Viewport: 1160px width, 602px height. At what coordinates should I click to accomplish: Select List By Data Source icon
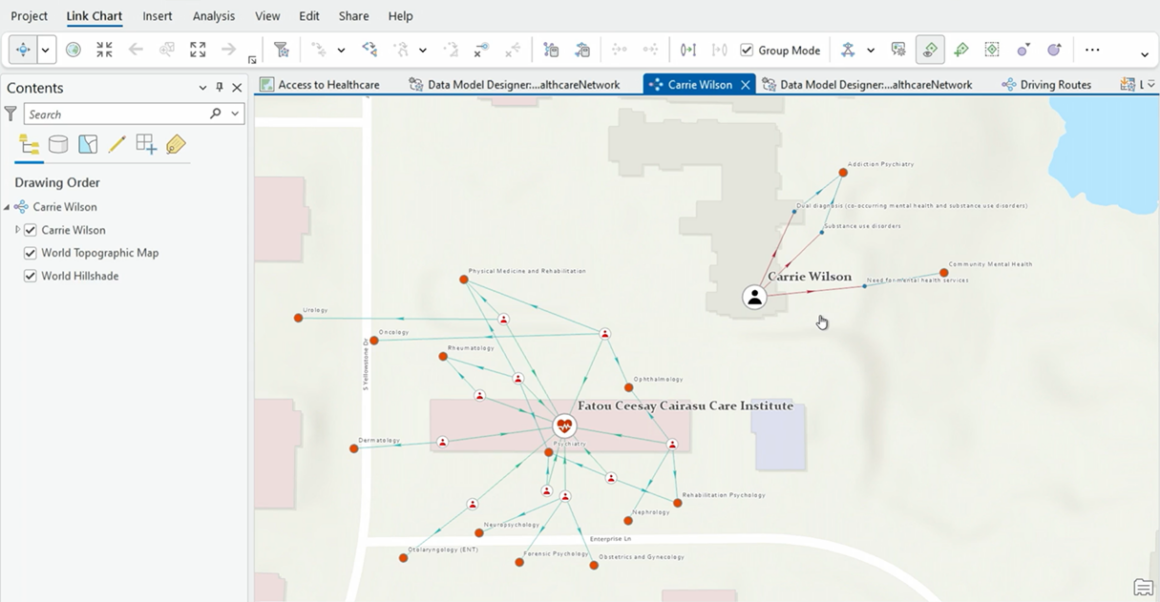coord(58,144)
